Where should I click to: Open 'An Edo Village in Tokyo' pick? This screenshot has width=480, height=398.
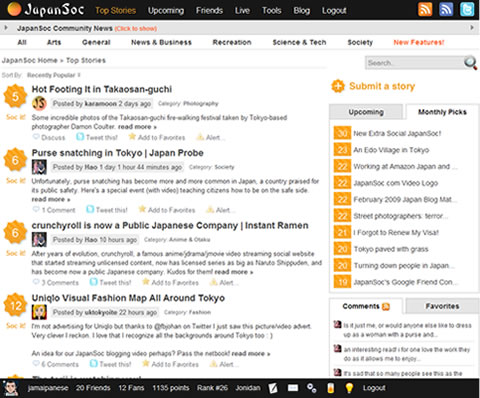391,150
